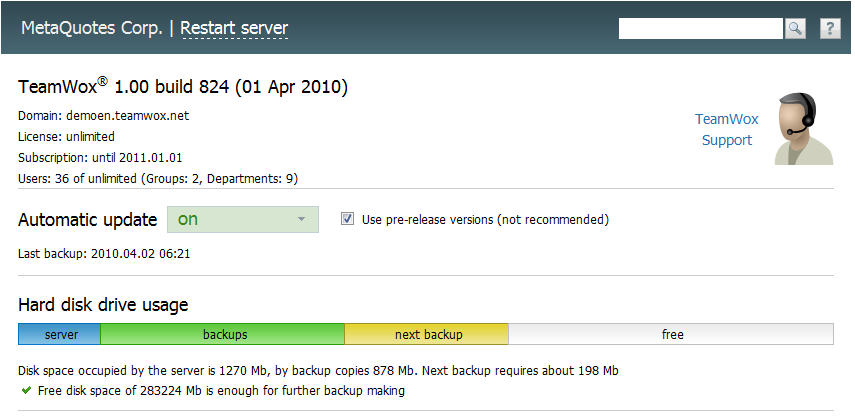Toggle Use pre-release versions checkbox
This screenshot has width=855, height=418.
(x=347, y=219)
